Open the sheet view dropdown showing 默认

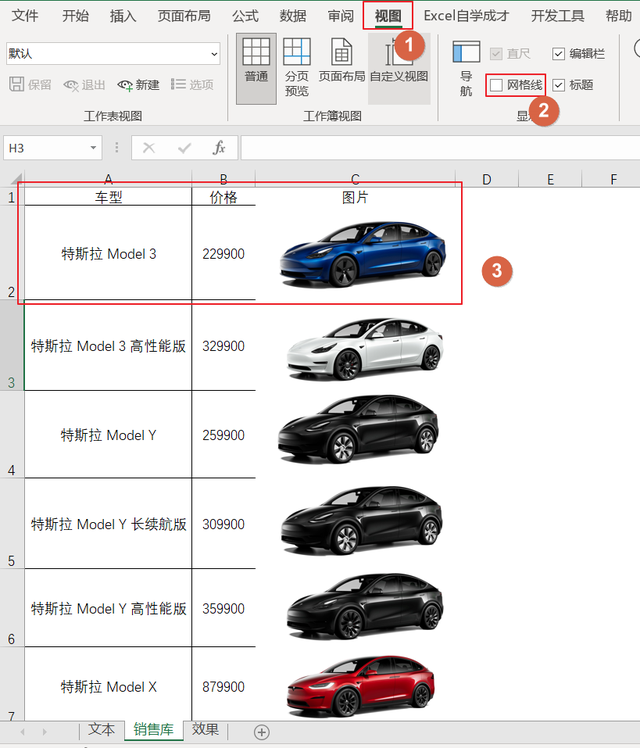[x=114, y=53]
